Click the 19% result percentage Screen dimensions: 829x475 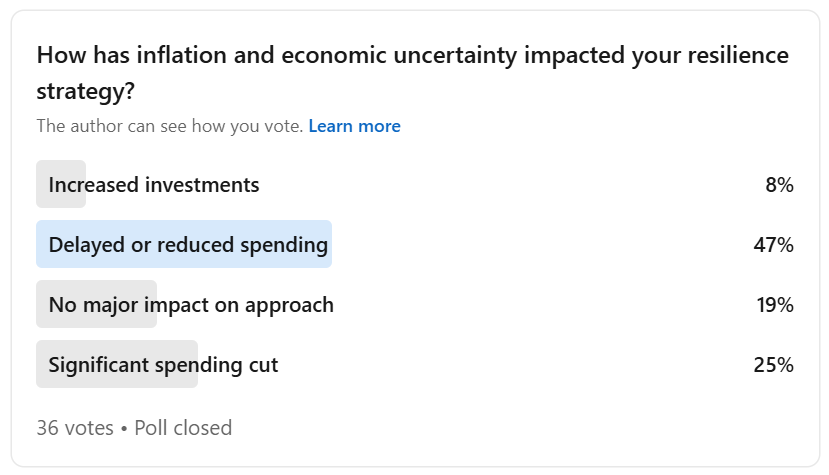point(774,305)
